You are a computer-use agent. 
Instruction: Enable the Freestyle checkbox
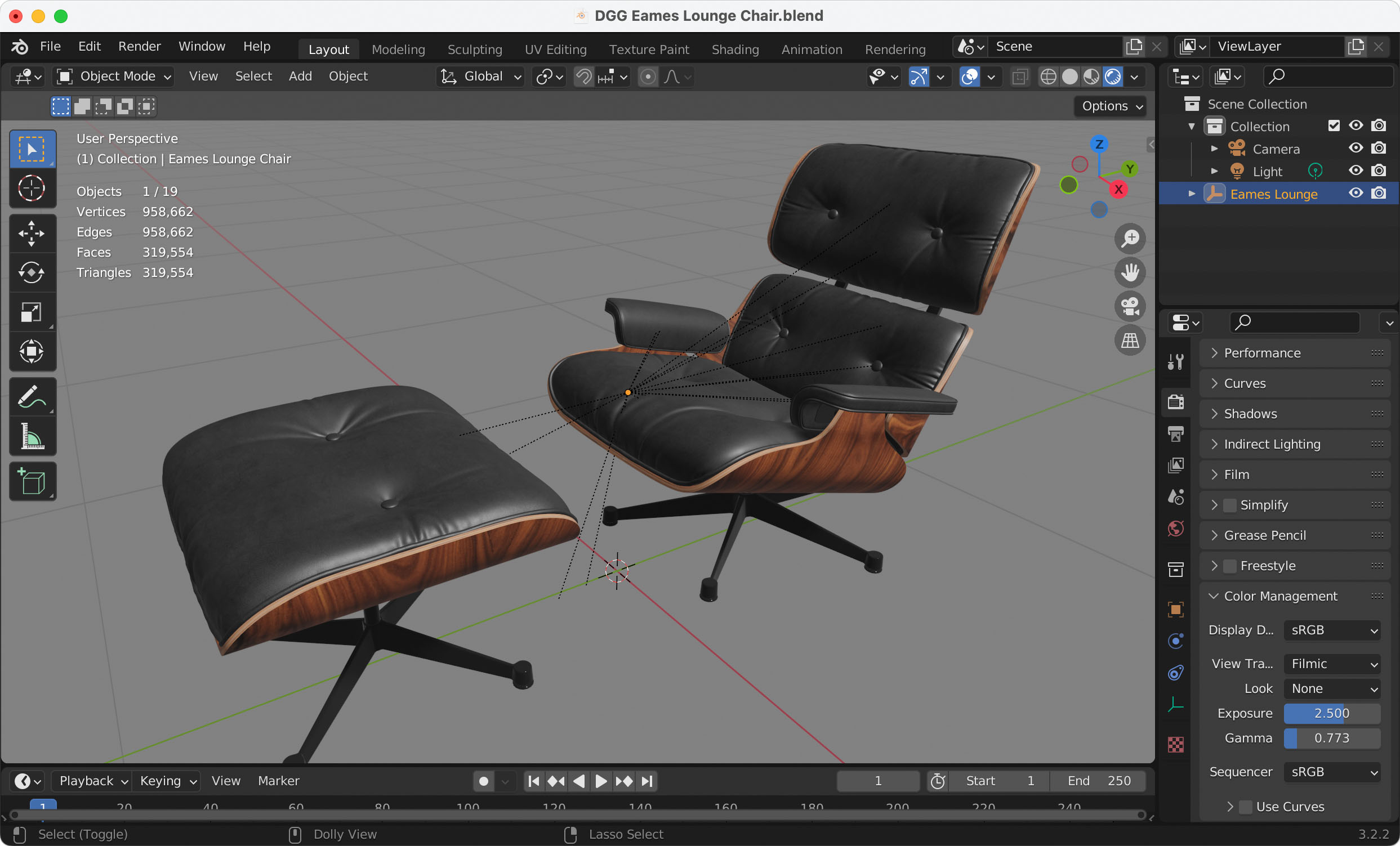click(1229, 566)
